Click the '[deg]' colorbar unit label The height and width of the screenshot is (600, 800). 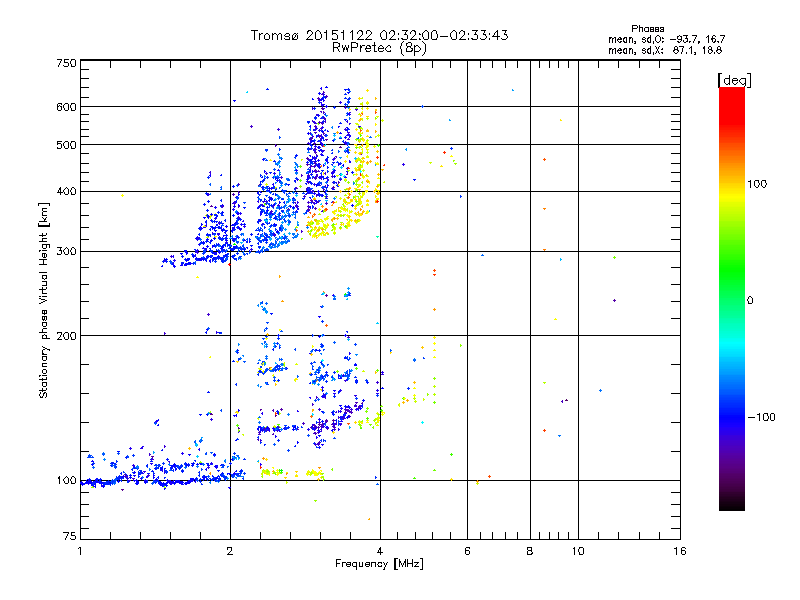tap(734, 80)
